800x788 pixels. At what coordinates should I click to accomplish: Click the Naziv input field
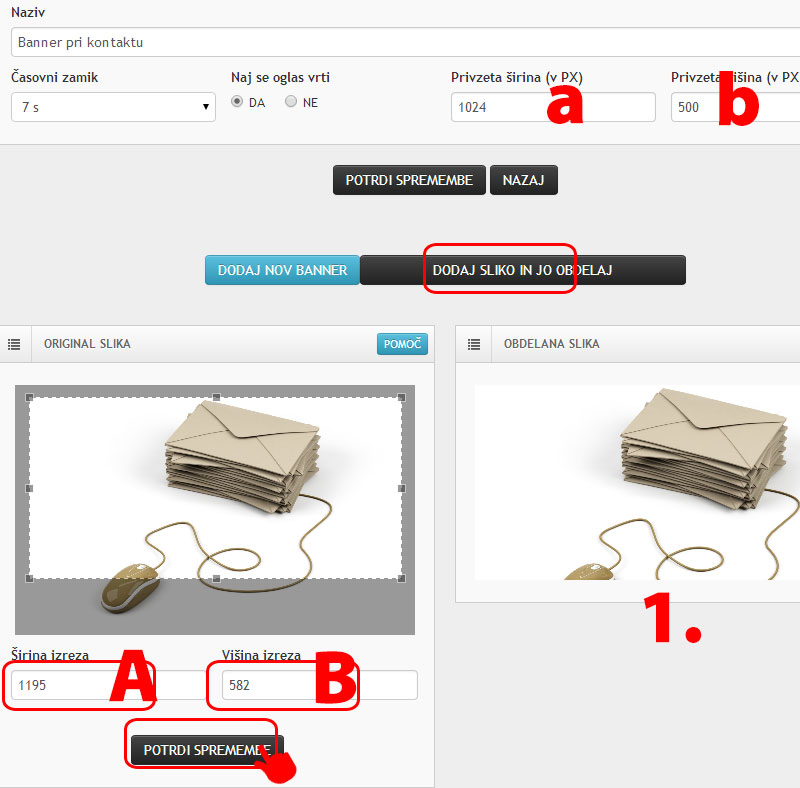coord(405,42)
